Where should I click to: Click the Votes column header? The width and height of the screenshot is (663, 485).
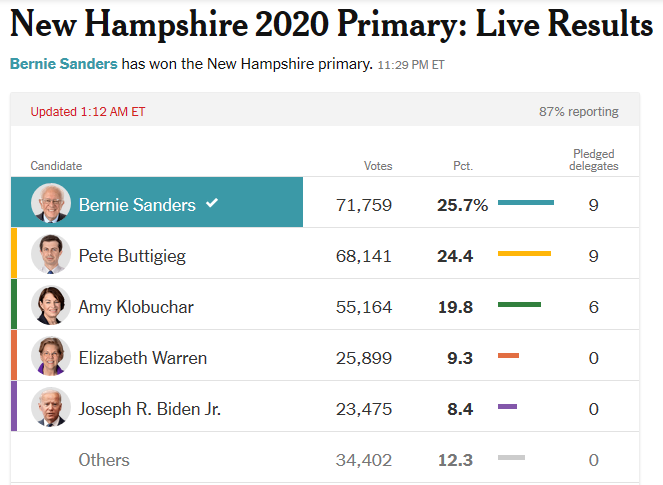[x=378, y=166]
